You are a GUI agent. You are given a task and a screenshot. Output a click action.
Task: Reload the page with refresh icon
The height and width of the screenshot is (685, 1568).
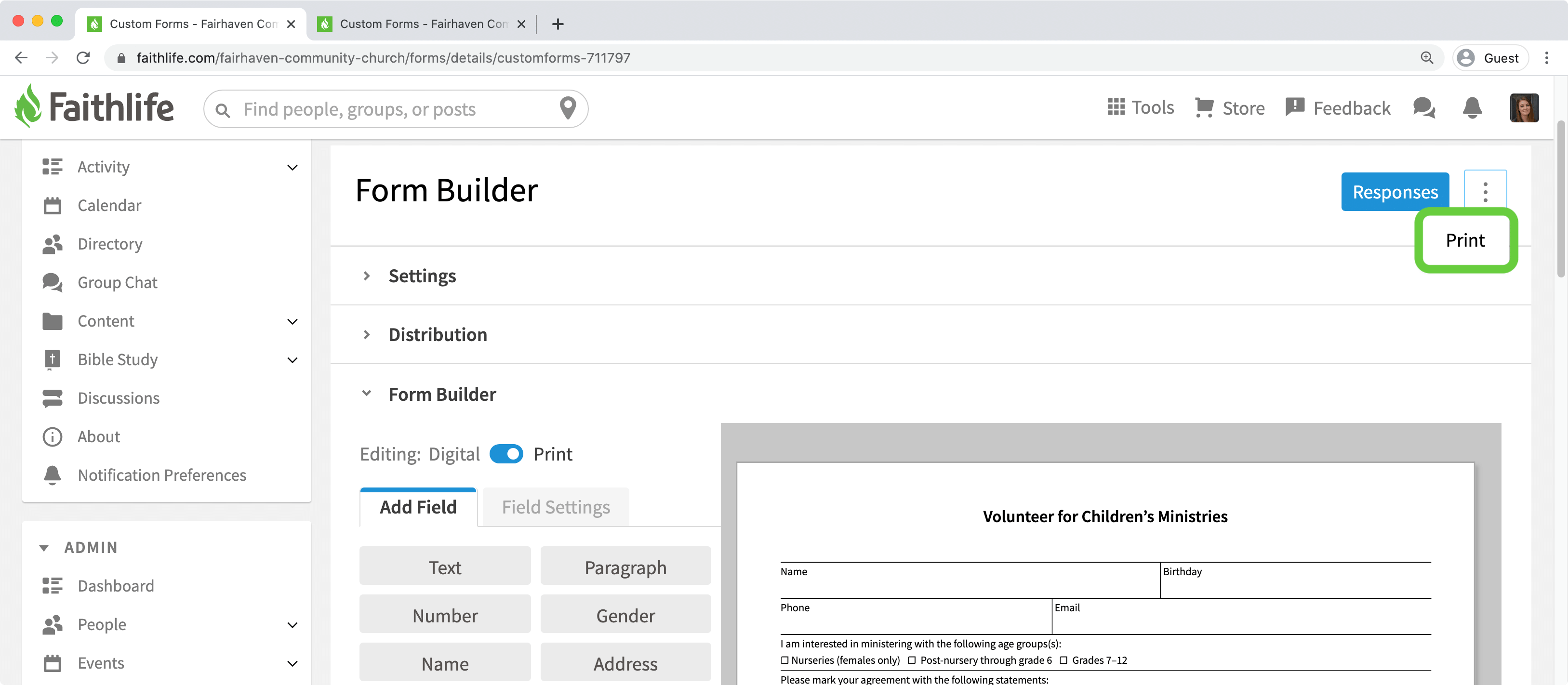coord(83,58)
